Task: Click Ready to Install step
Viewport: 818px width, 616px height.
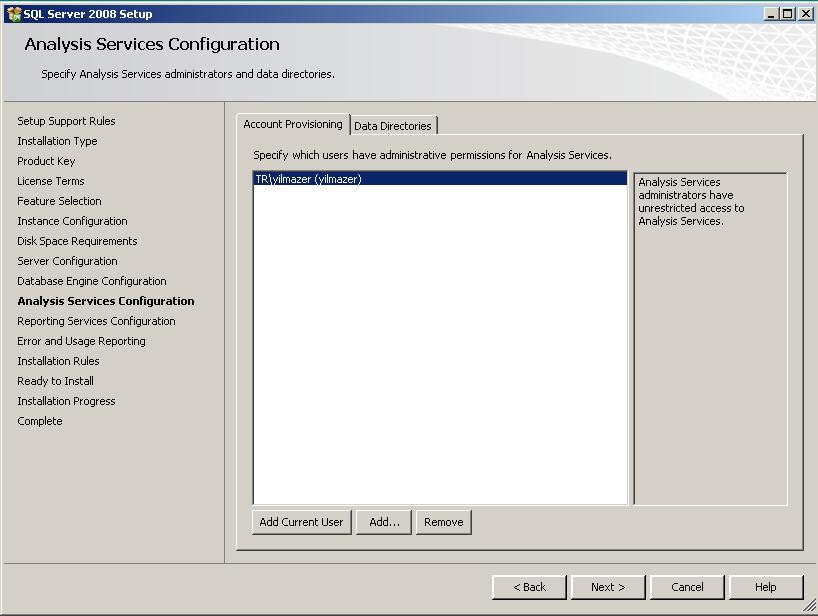Action: click(x=55, y=381)
